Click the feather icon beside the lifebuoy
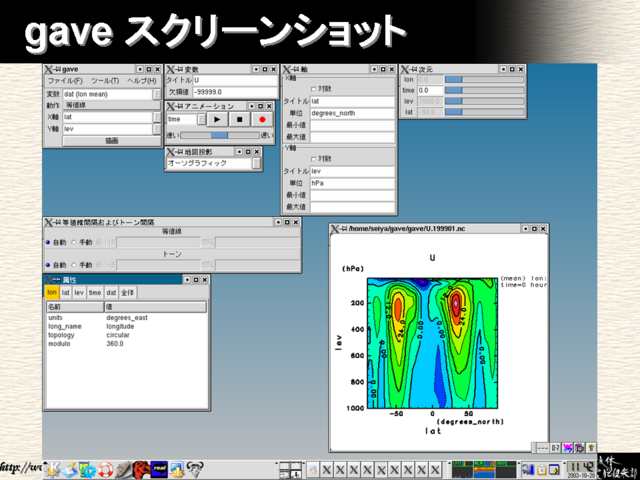The image size is (640, 480). [123, 469]
